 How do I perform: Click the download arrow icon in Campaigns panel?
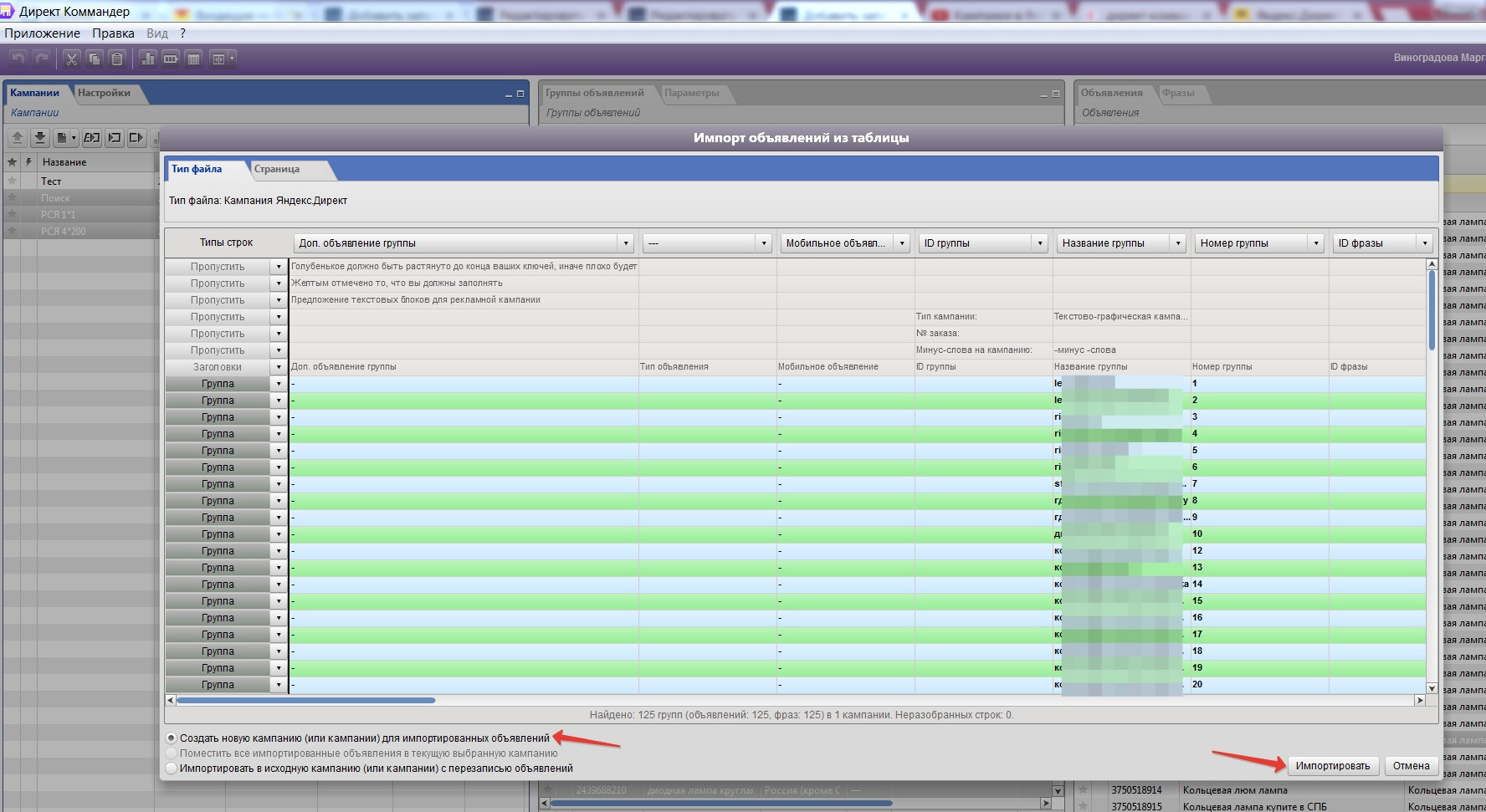39,138
